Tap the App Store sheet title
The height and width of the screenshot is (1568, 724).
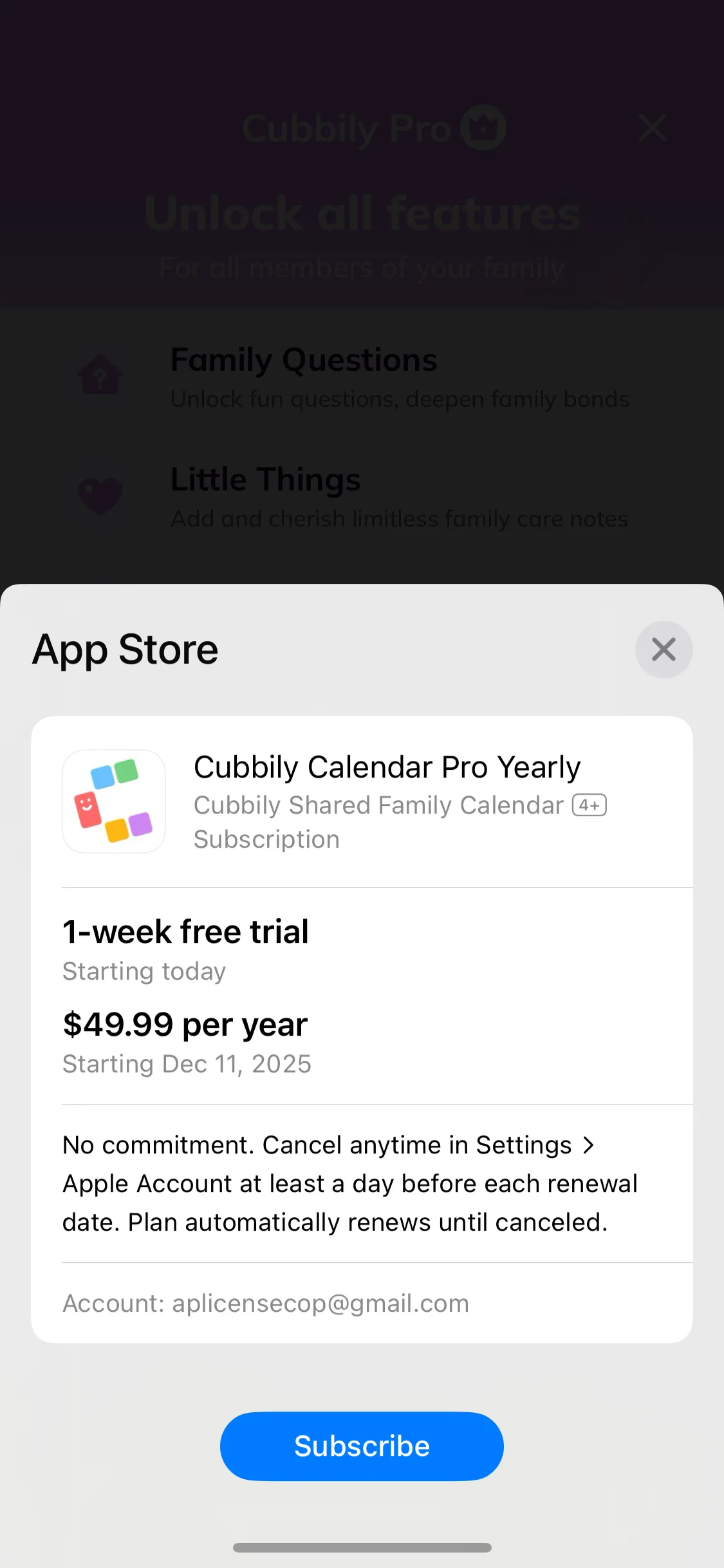pos(125,649)
